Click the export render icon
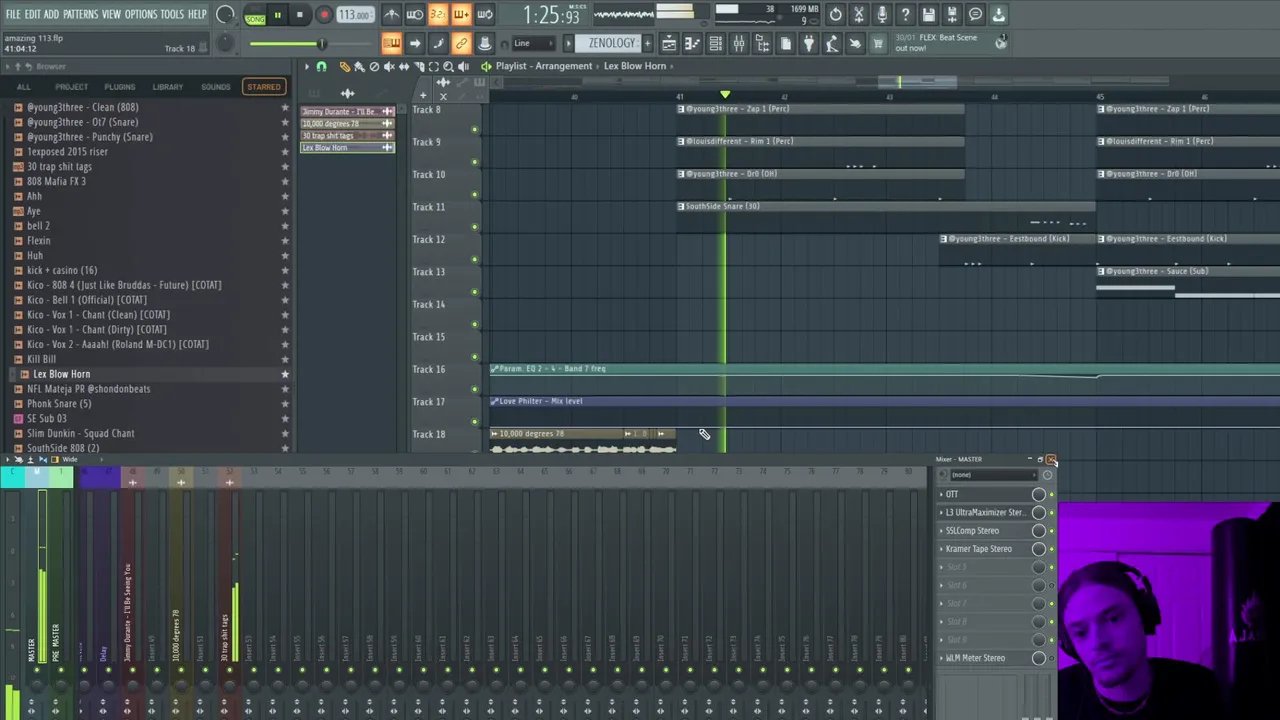Screen dimensions: 1280x720 pyautogui.click(x=952, y=14)
